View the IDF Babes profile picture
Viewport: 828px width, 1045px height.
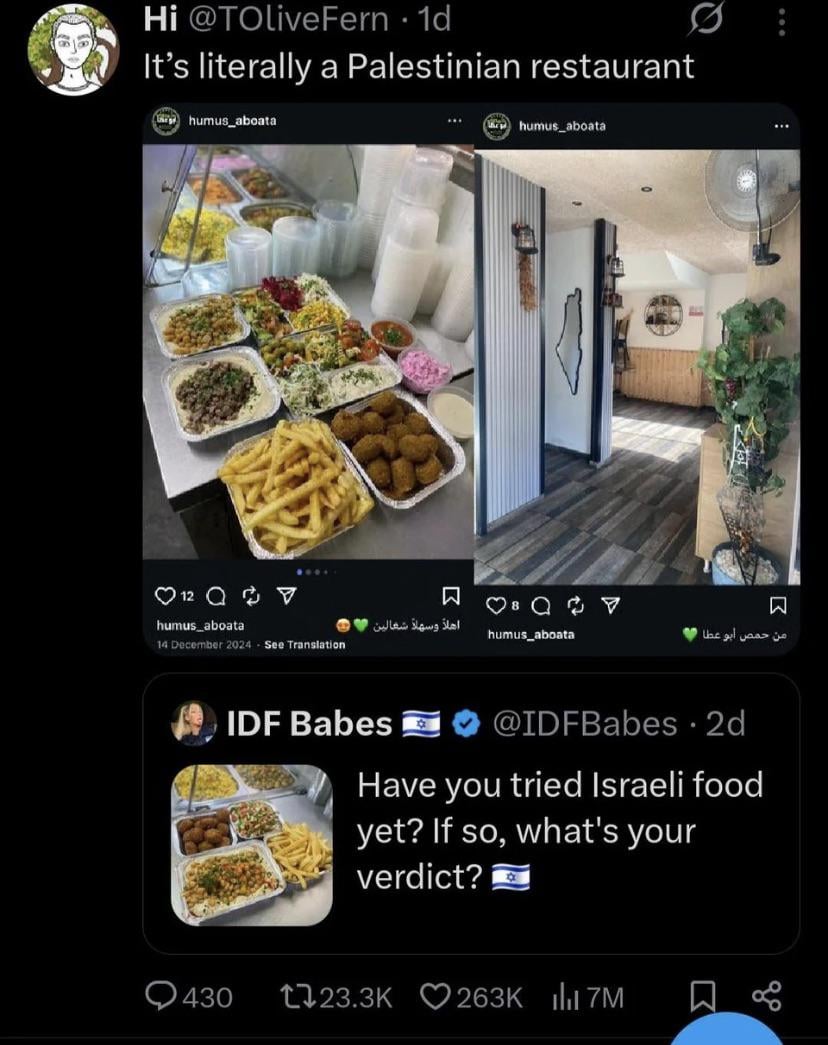click(194, 722)
